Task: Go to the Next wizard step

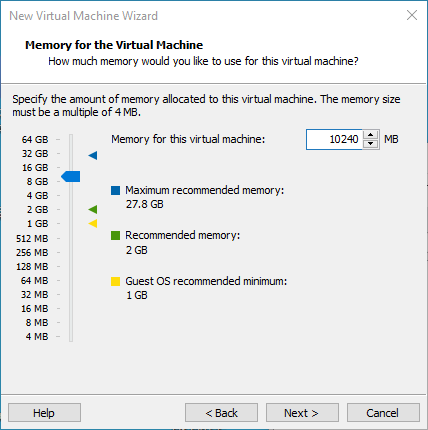Action: click(302, 413)
